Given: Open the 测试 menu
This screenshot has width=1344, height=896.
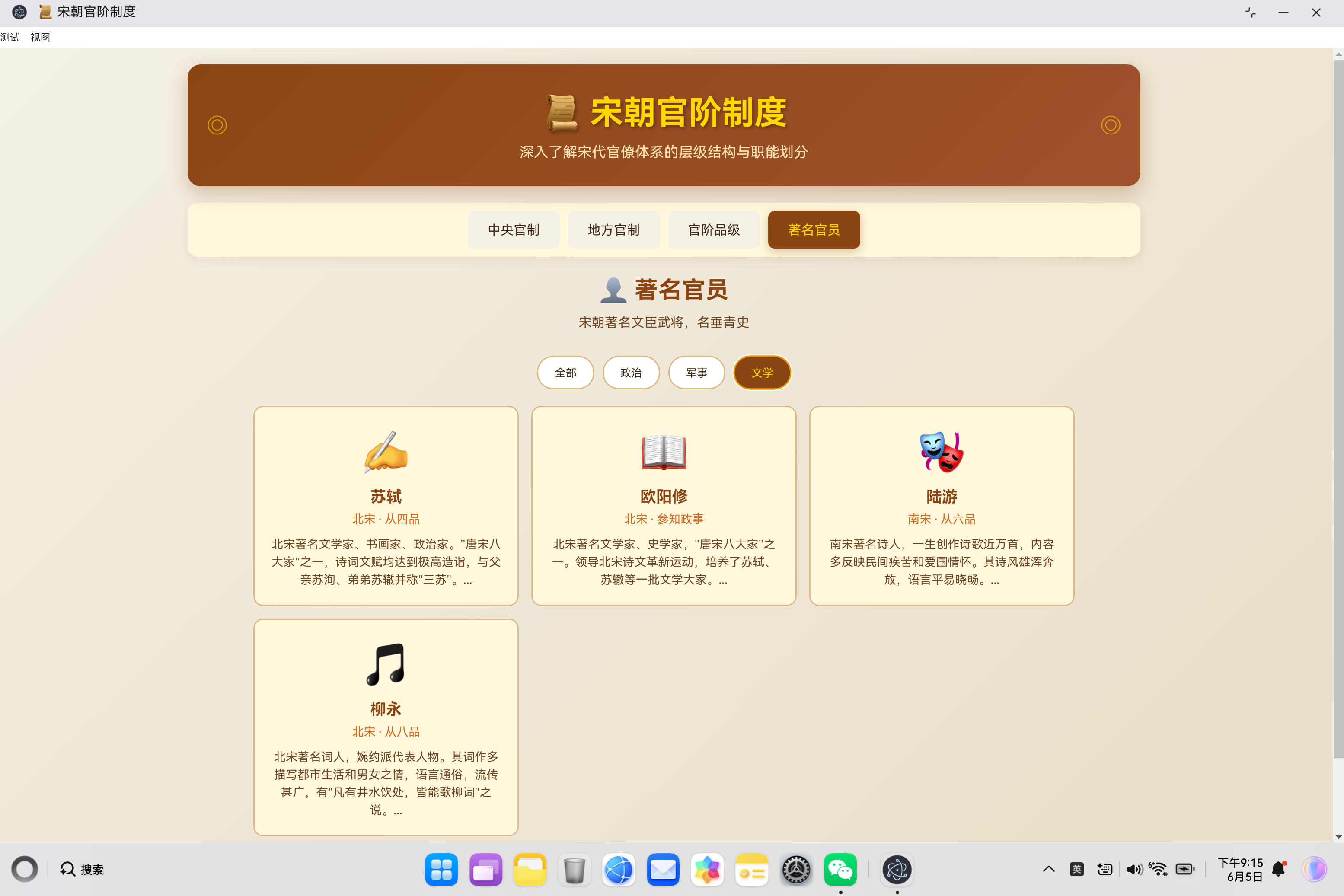Looking at the screenshot, I should click(x=10, y=37).
